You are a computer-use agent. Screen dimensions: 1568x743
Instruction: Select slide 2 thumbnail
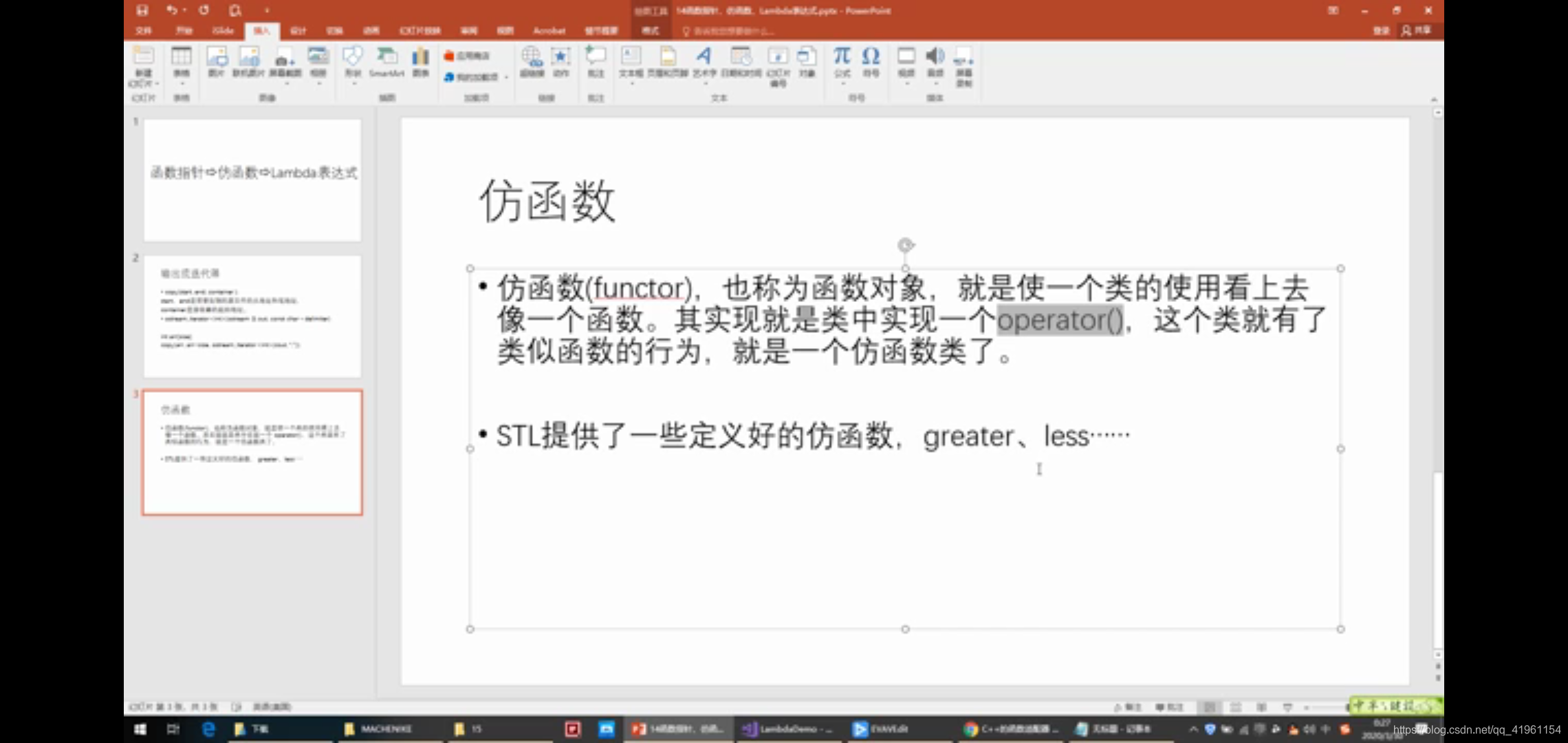click(252, 316)
